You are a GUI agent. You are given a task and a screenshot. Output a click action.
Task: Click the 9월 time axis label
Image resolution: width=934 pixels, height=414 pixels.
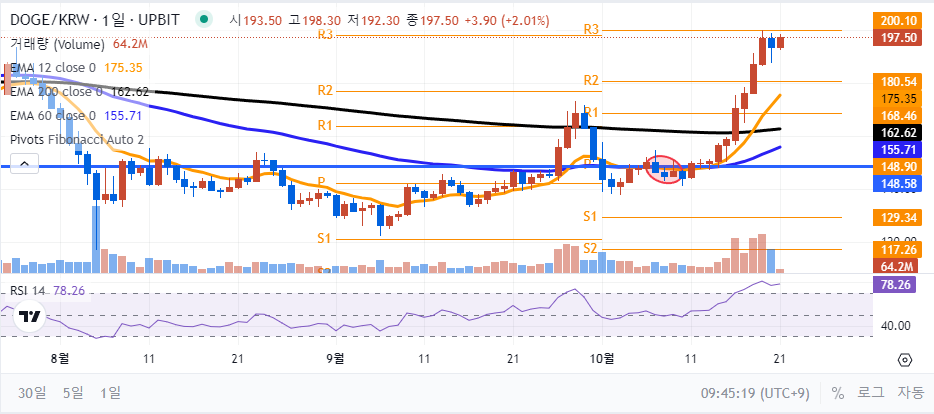(335, 359)
